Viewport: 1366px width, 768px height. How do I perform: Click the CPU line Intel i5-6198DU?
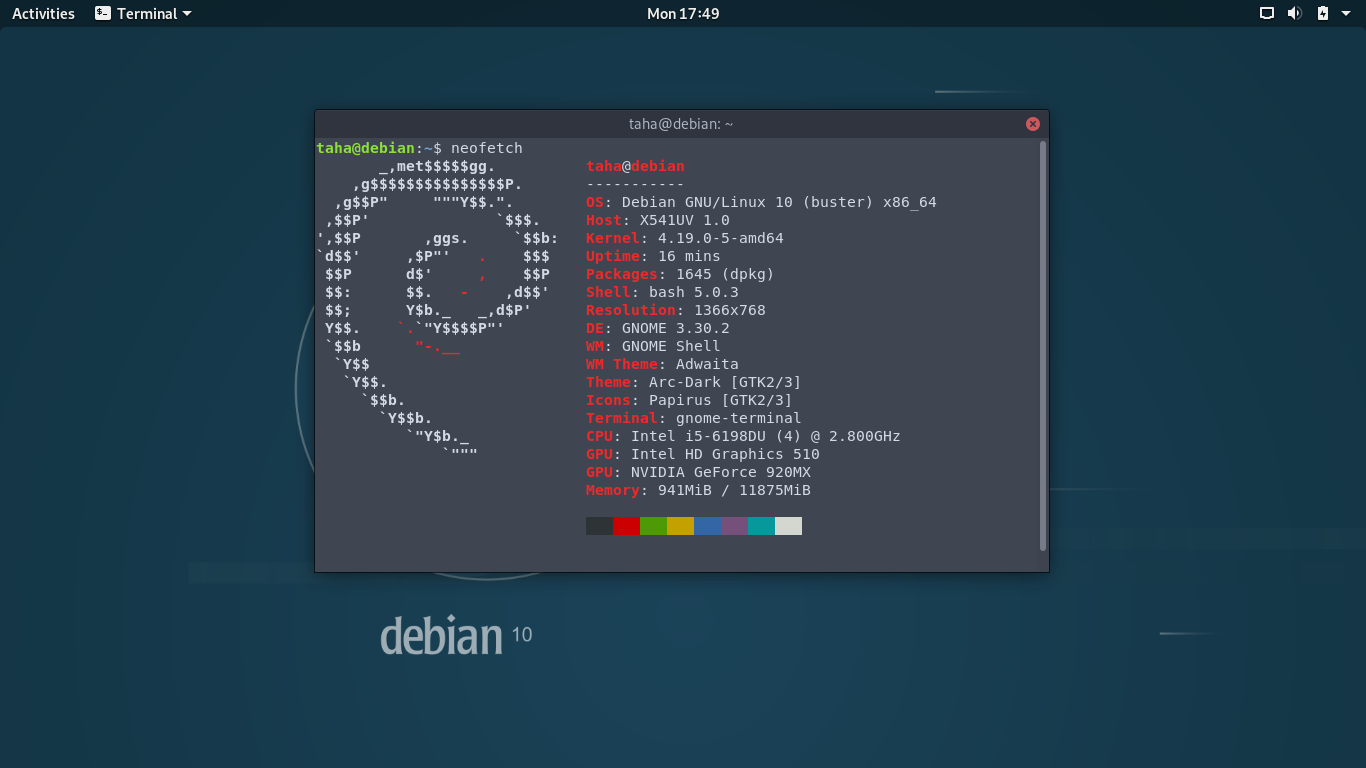tap(743, 436)
